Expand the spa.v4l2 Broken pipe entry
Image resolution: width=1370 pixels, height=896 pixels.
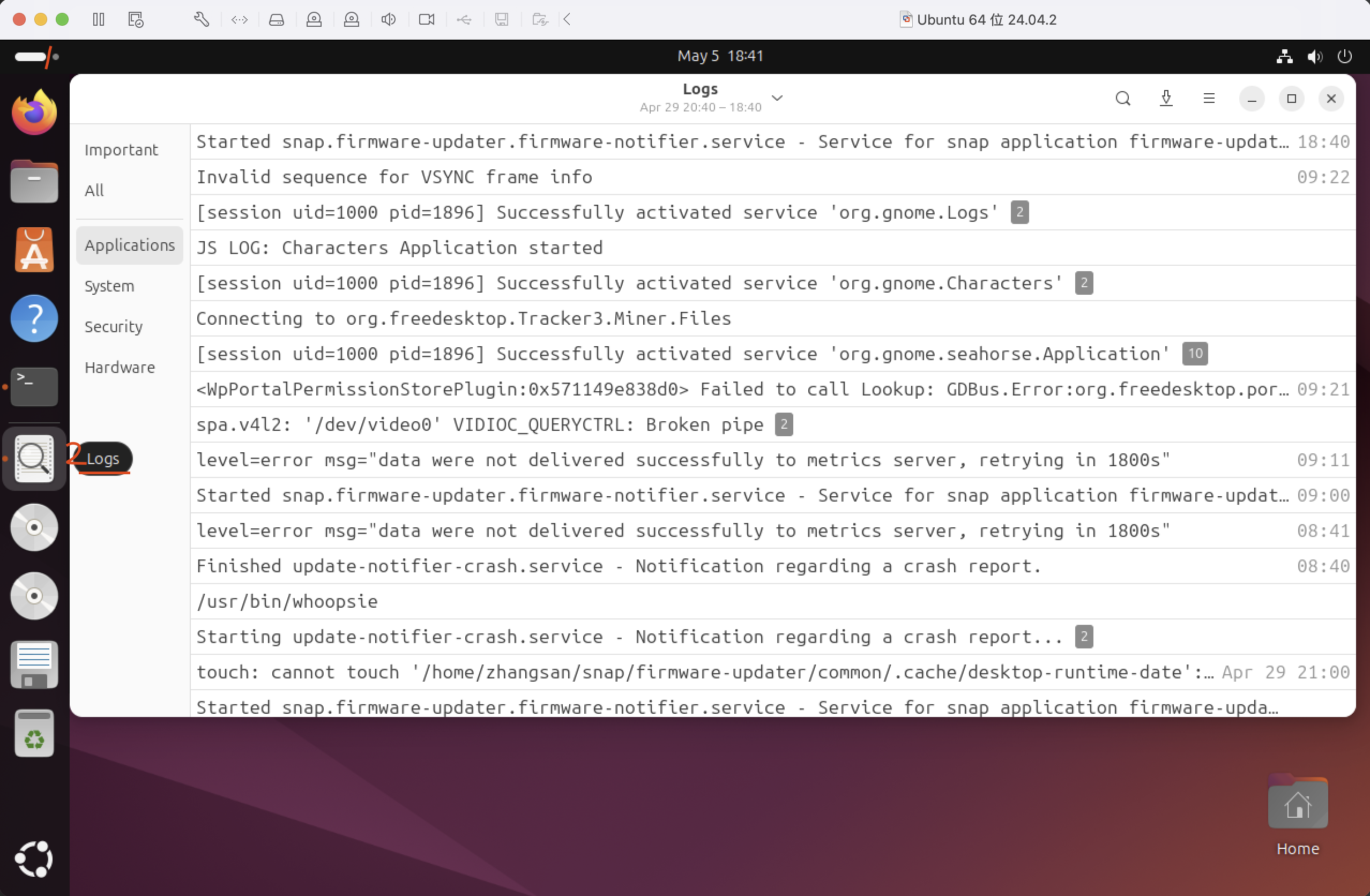(480, 425)
